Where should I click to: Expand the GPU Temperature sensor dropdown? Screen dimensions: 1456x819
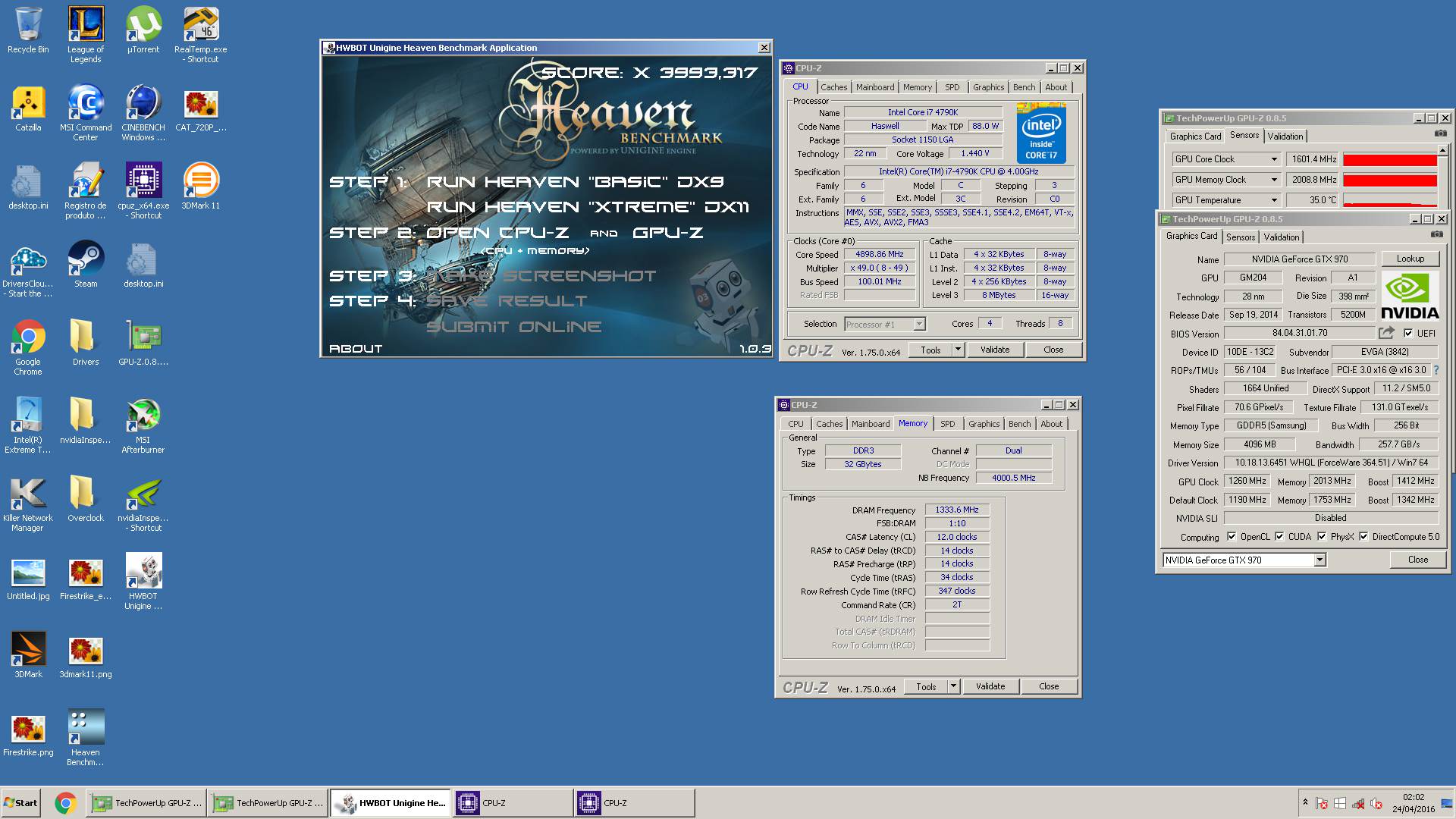pyautogui.click(x=1273, y=200)
